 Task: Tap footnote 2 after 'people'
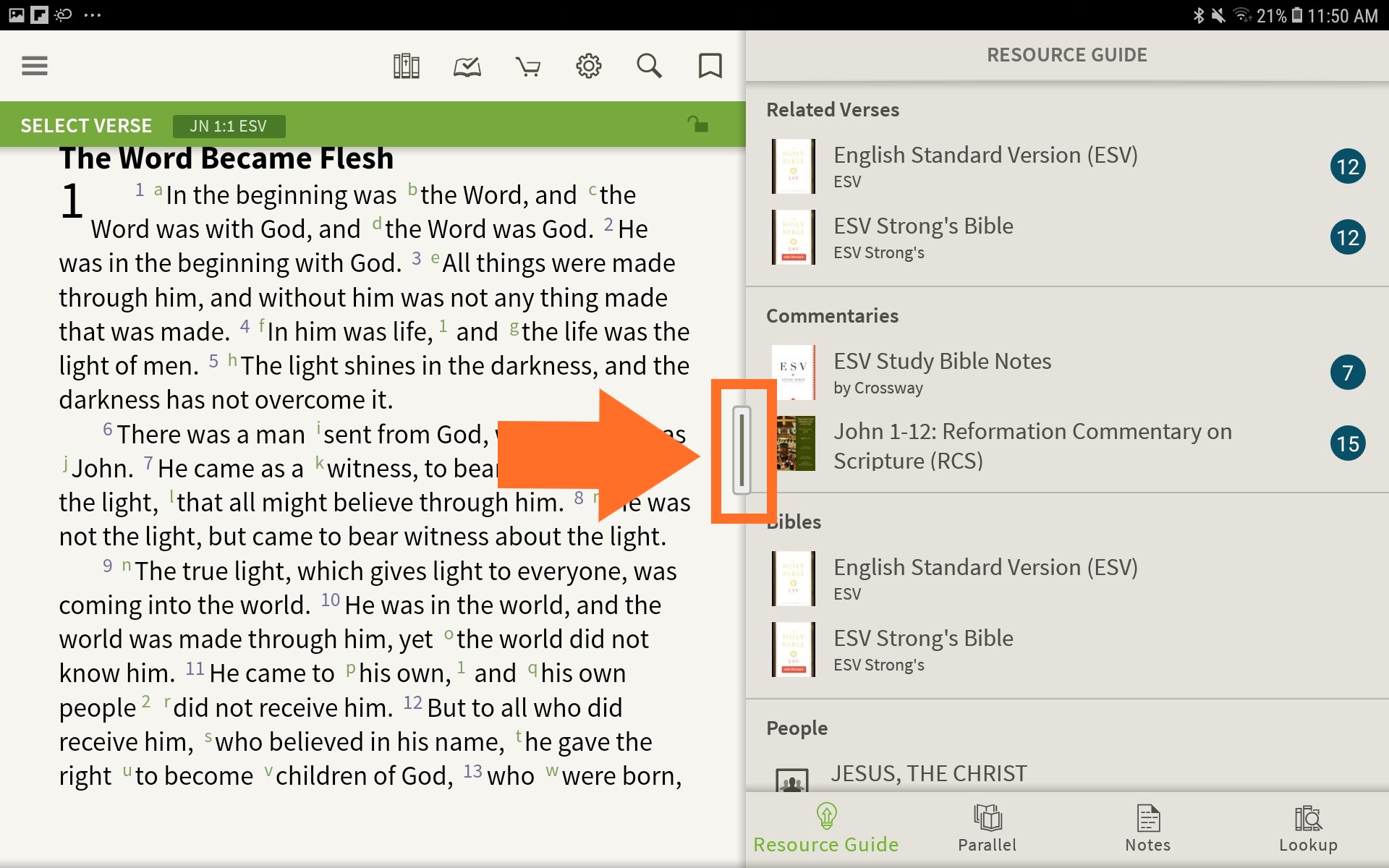(146, 701)
